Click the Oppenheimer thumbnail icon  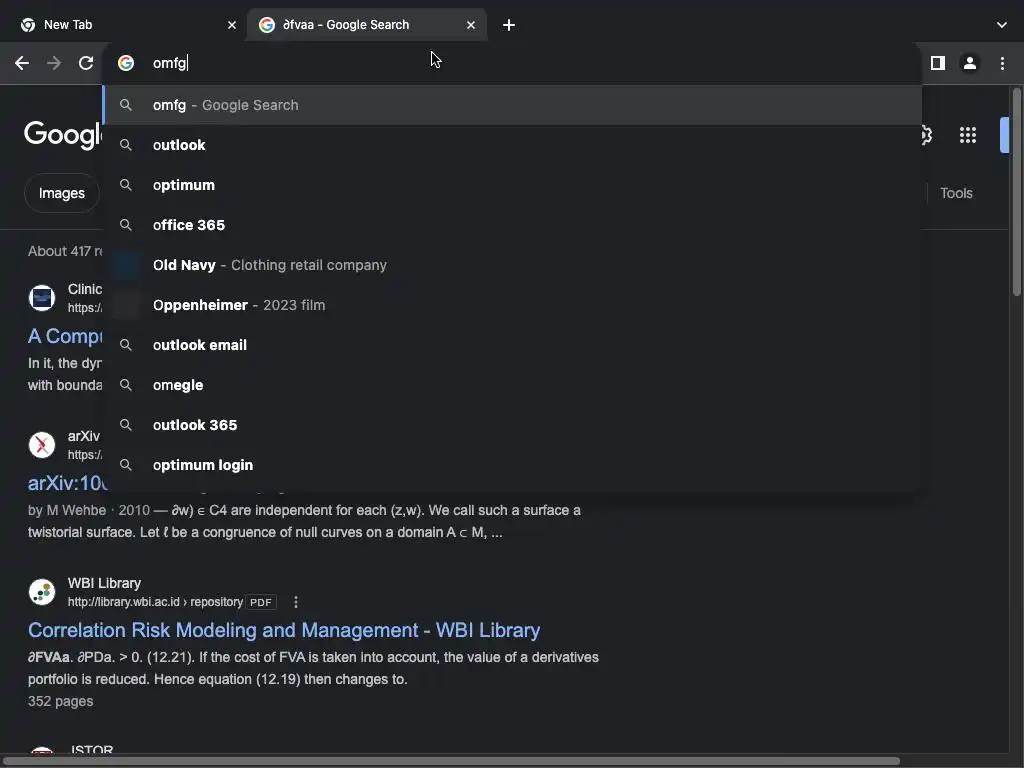pos(126,305)
